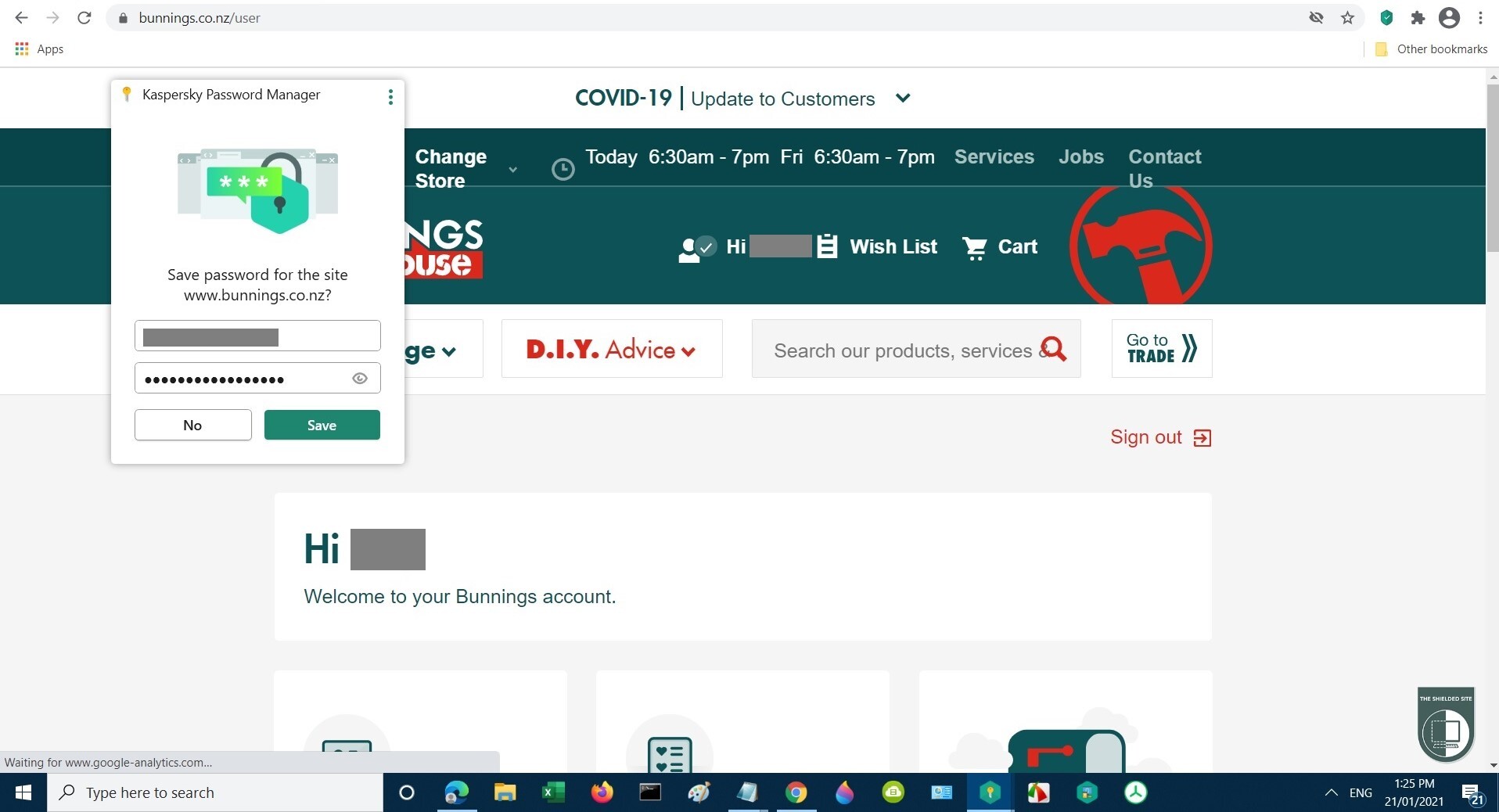The width and height of the screenshot is (1499, 812).
Task: Switch to Google Chrome on the taskbar
Action: (x=796, y=792)
